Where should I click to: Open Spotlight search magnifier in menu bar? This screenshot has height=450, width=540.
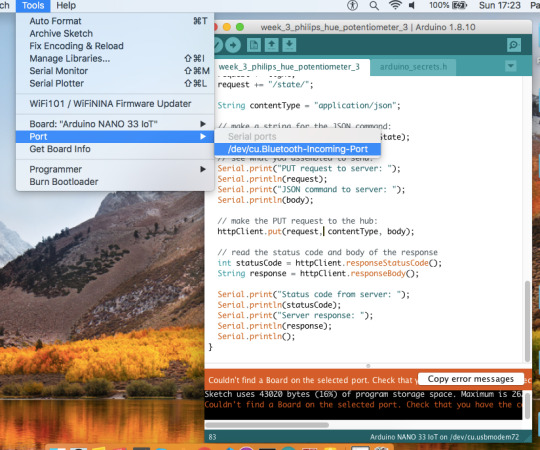click(374, 6)
